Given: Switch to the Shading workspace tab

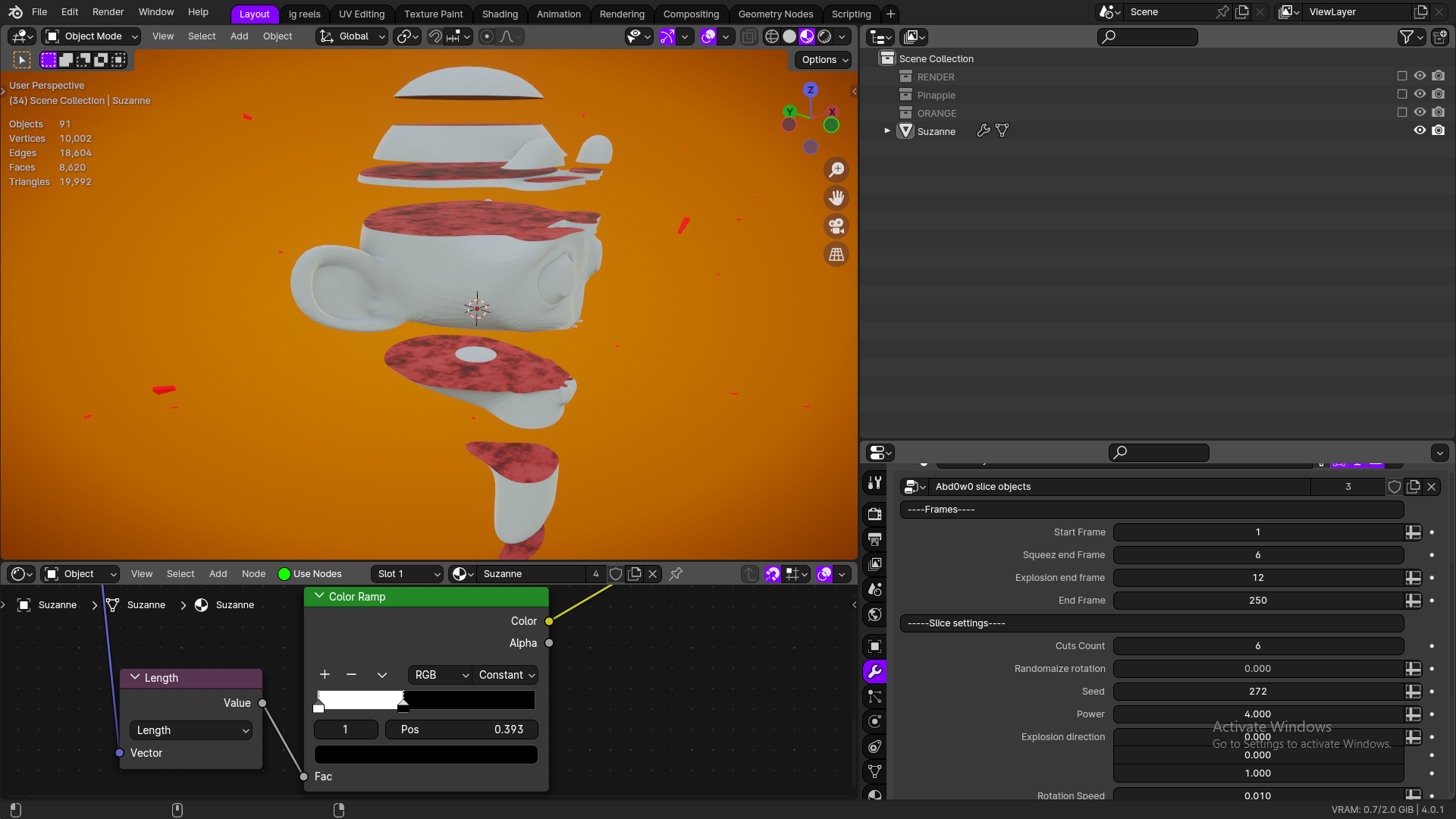Looking at the screenshot, I should pyautogui.click(x=500, y=14).
